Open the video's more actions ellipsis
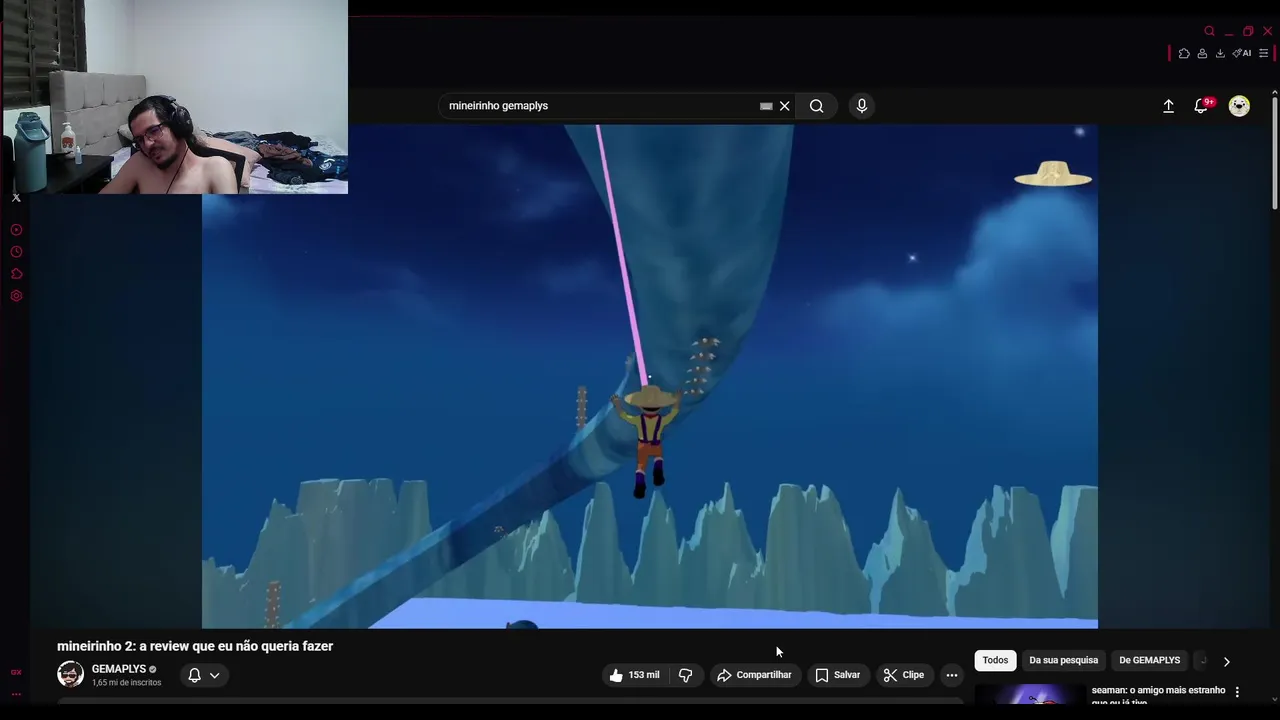This screenshot has height=720, width=1280. coord(952,675)
